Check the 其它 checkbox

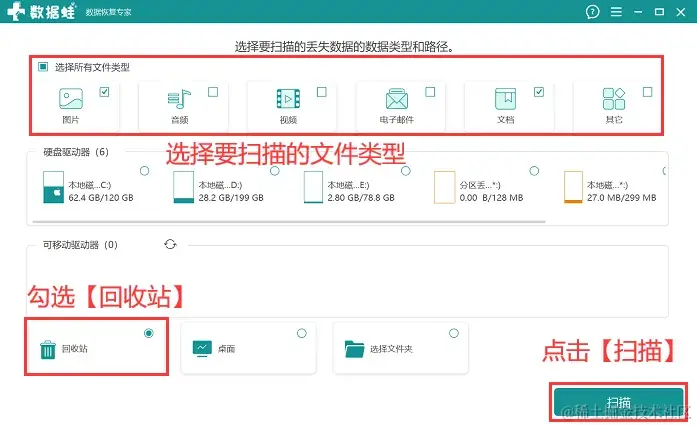point(647,92)
